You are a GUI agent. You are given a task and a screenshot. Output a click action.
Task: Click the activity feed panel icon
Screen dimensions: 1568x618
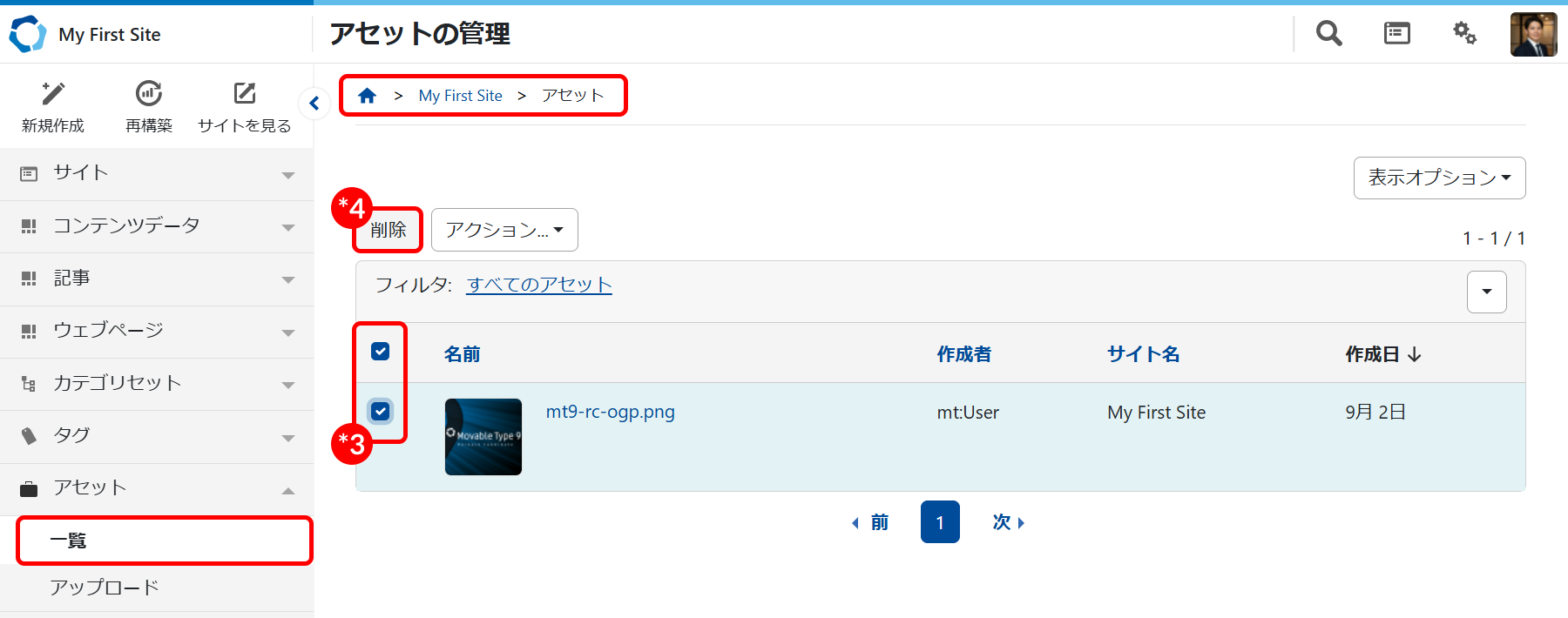[1396, 34]
